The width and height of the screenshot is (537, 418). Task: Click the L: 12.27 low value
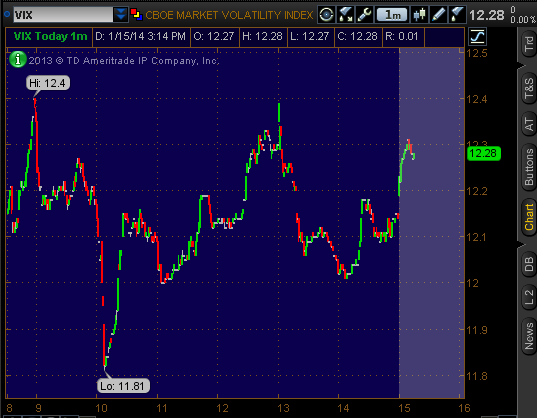[x=310, y=36]
